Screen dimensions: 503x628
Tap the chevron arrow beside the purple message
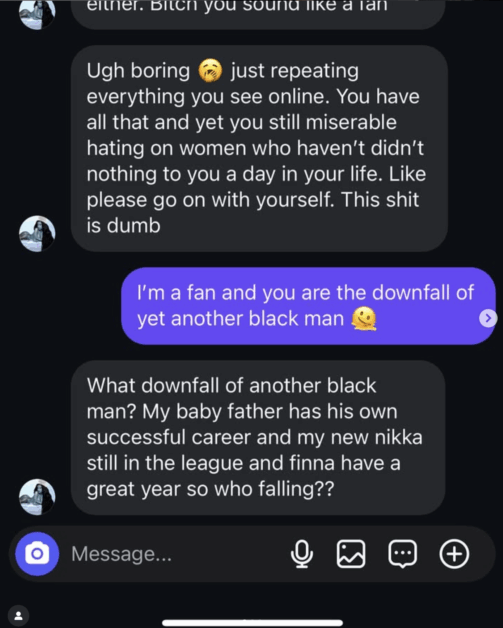(x=488, y=318)
